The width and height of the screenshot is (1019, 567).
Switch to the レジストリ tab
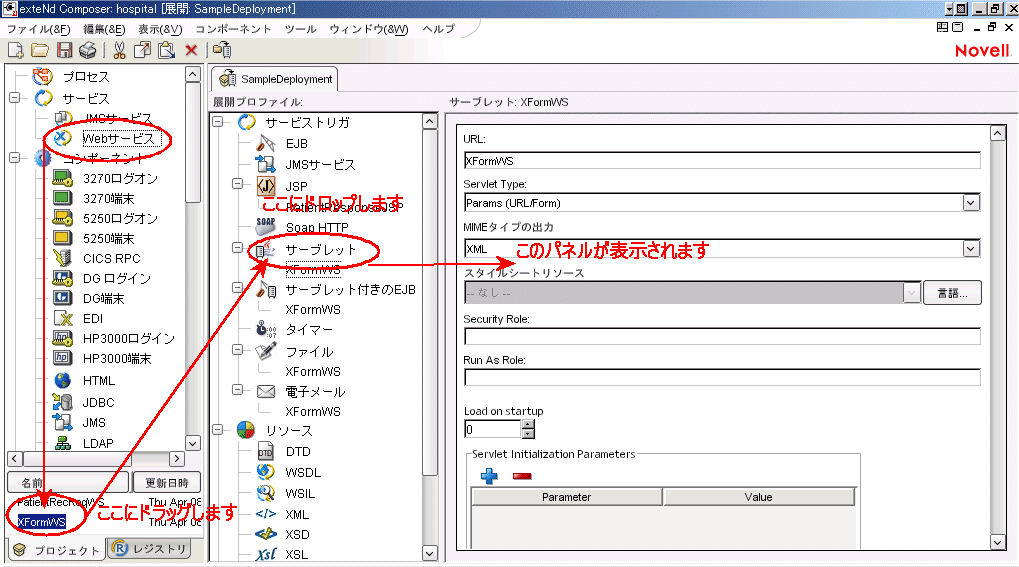click(x=151, y=549)
